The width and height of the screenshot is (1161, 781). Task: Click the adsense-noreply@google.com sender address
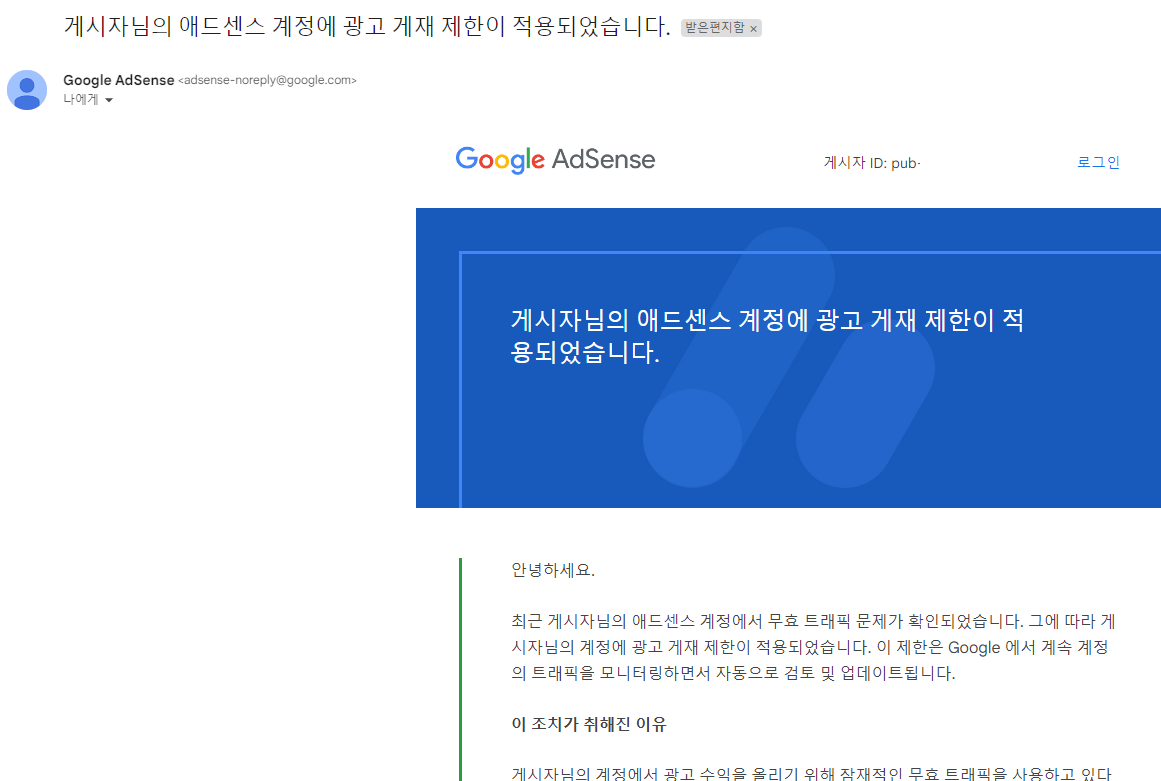click(267, 80)
